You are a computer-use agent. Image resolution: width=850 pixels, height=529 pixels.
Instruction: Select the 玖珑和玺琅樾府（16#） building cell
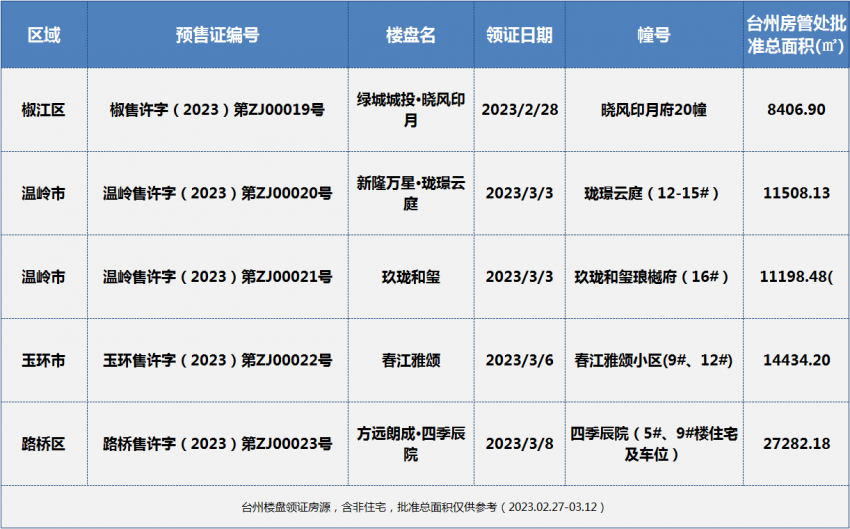(654, 276)
